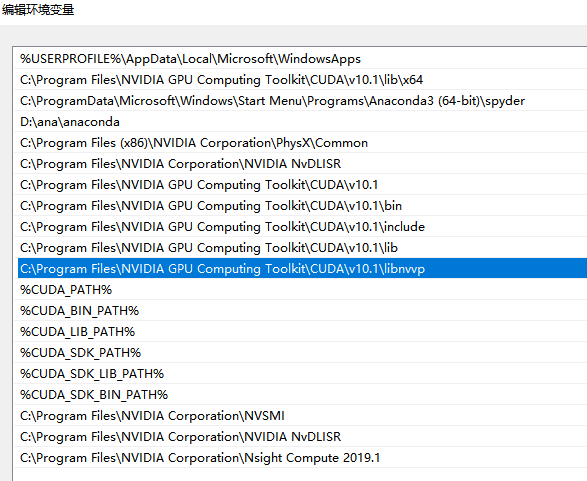Select the %CUDA_LIB_PATH% entry
This screenshot has width=587, height=481.
point(302,331)
